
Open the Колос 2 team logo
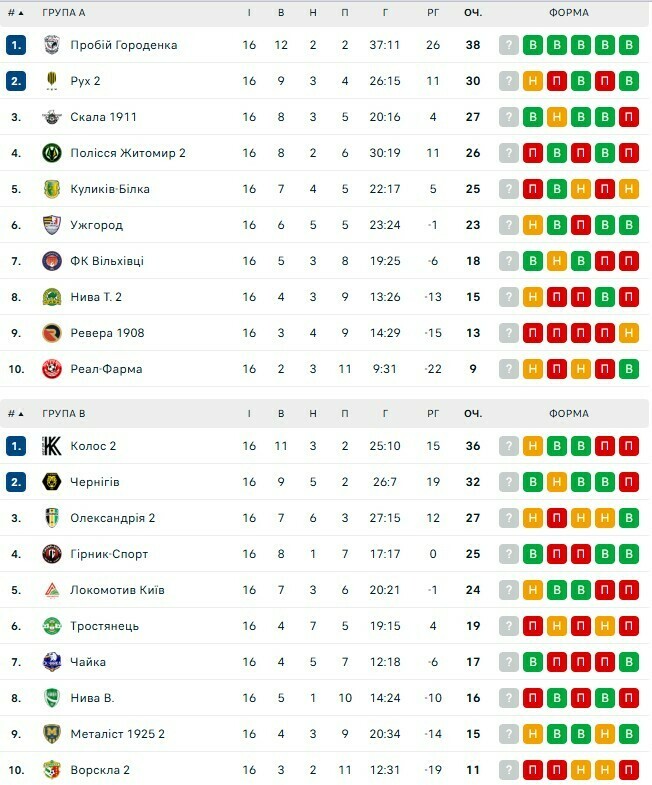coord(52,446)
